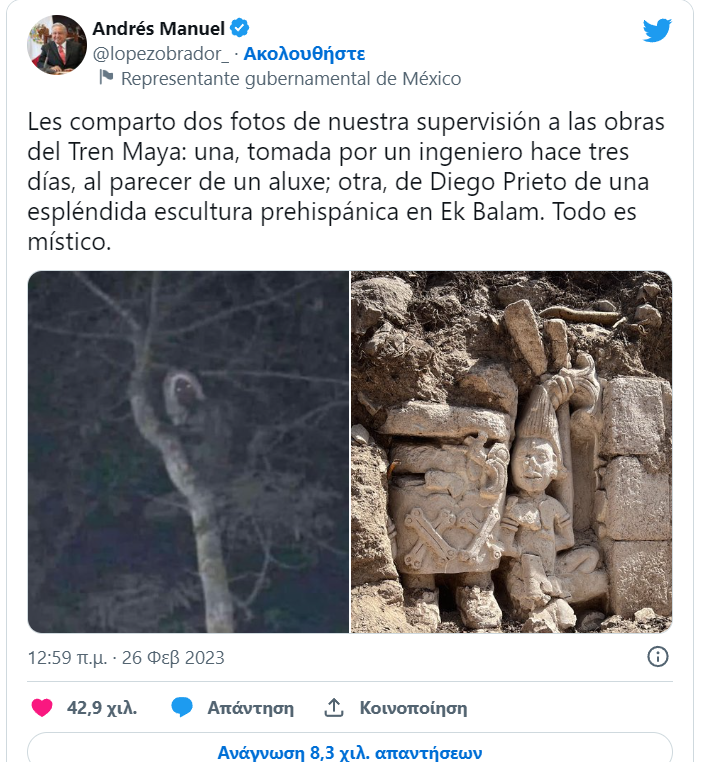Click the share upload arrow icon
This screenshot has height=762, width=712.
[x=334, y=708]
